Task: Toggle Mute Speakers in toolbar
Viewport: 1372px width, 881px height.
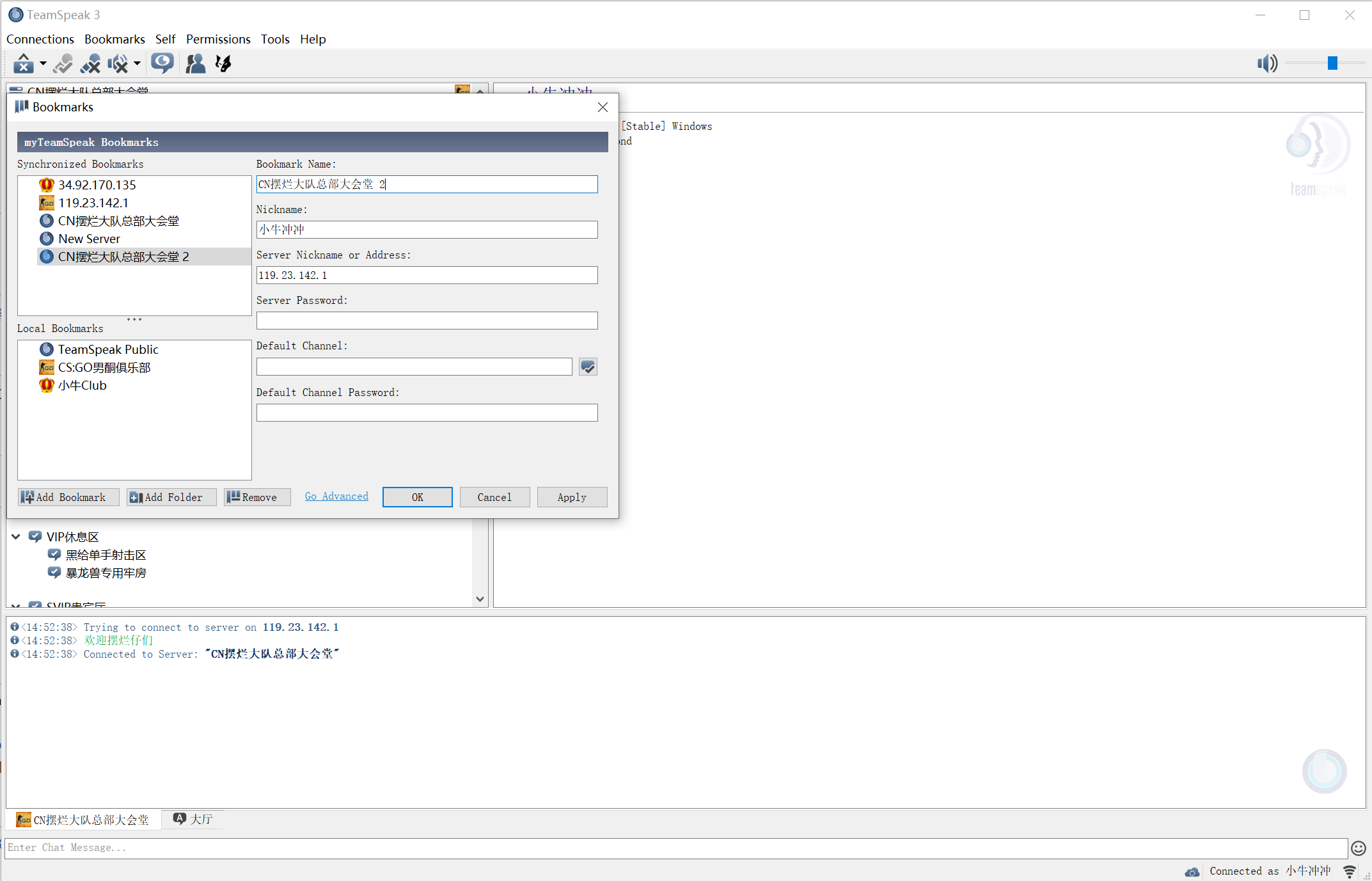Action: [x=117, y=63]
